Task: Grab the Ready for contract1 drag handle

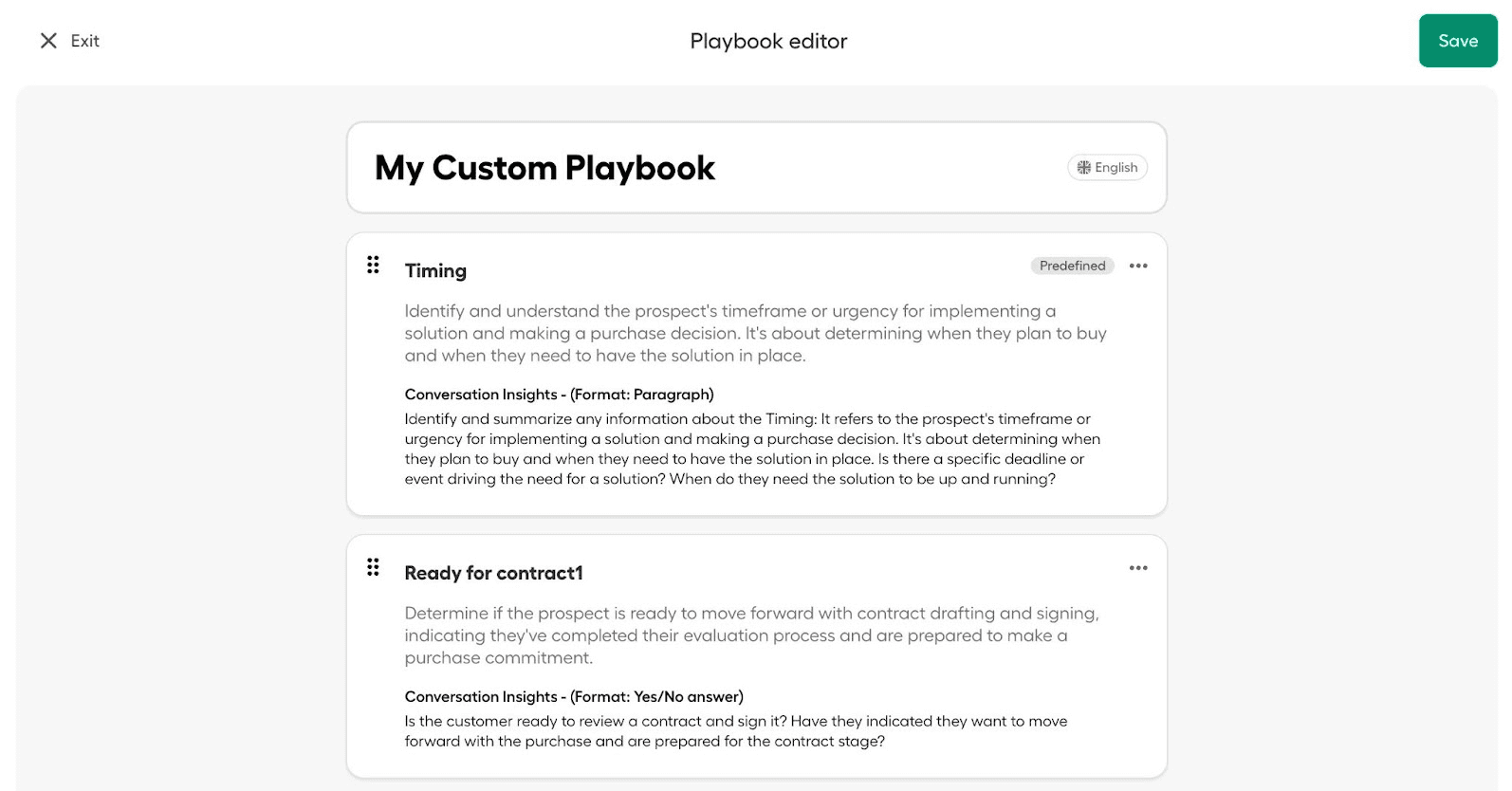Action: click(373, 567)
